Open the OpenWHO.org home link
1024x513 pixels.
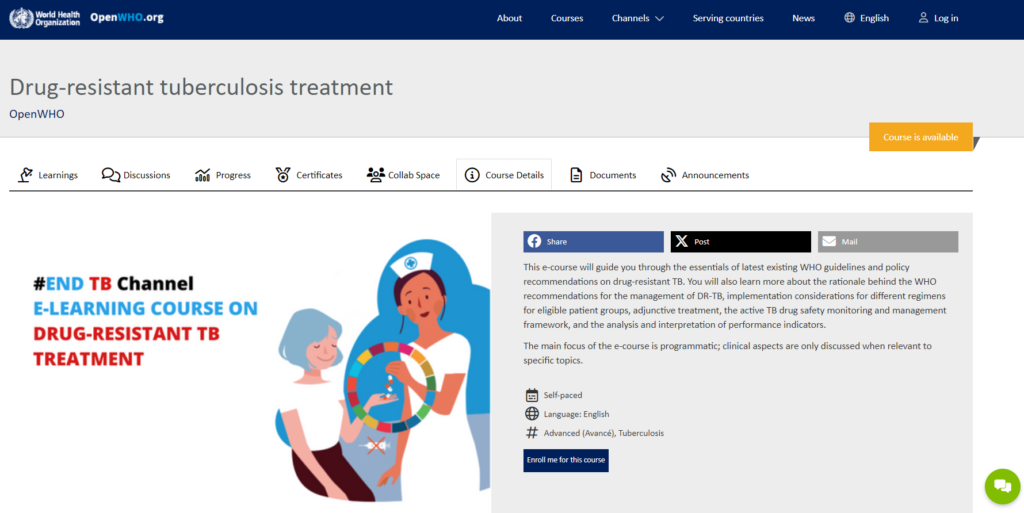coord(127,18)
